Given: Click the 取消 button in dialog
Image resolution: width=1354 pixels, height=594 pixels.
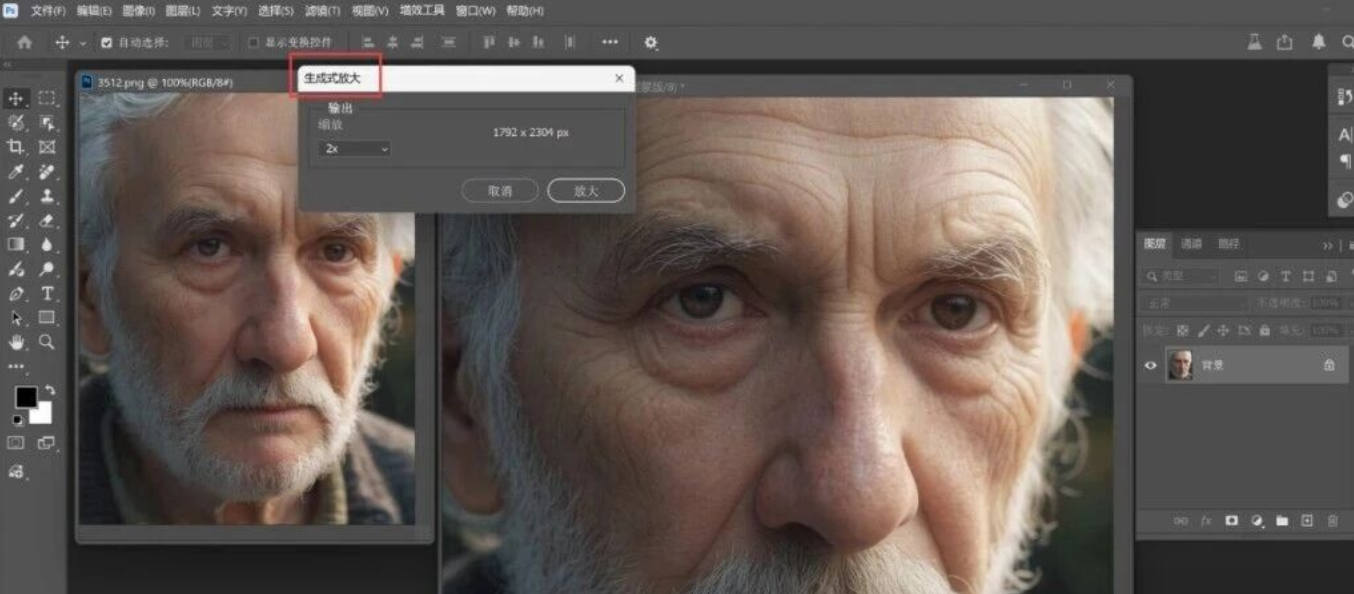Looking at the screenshot, I should click(500, 190).
